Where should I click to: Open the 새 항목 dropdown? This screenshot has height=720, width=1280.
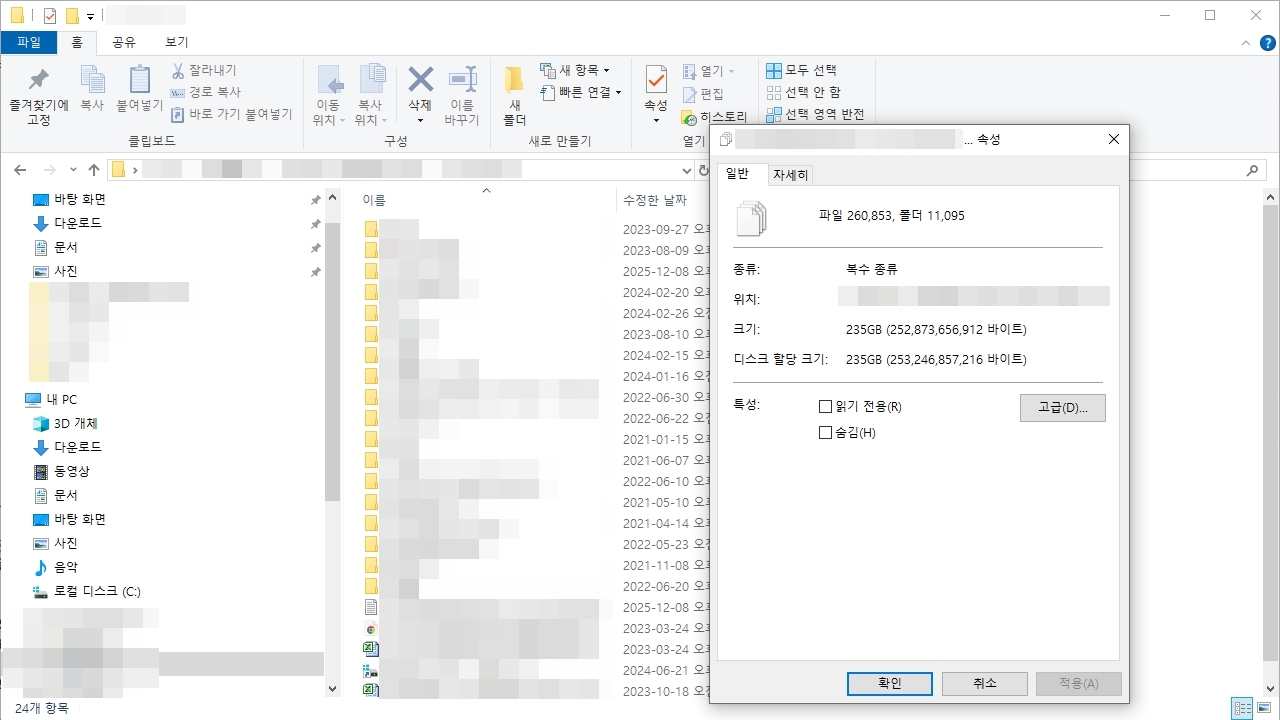(x=575, y=70)
